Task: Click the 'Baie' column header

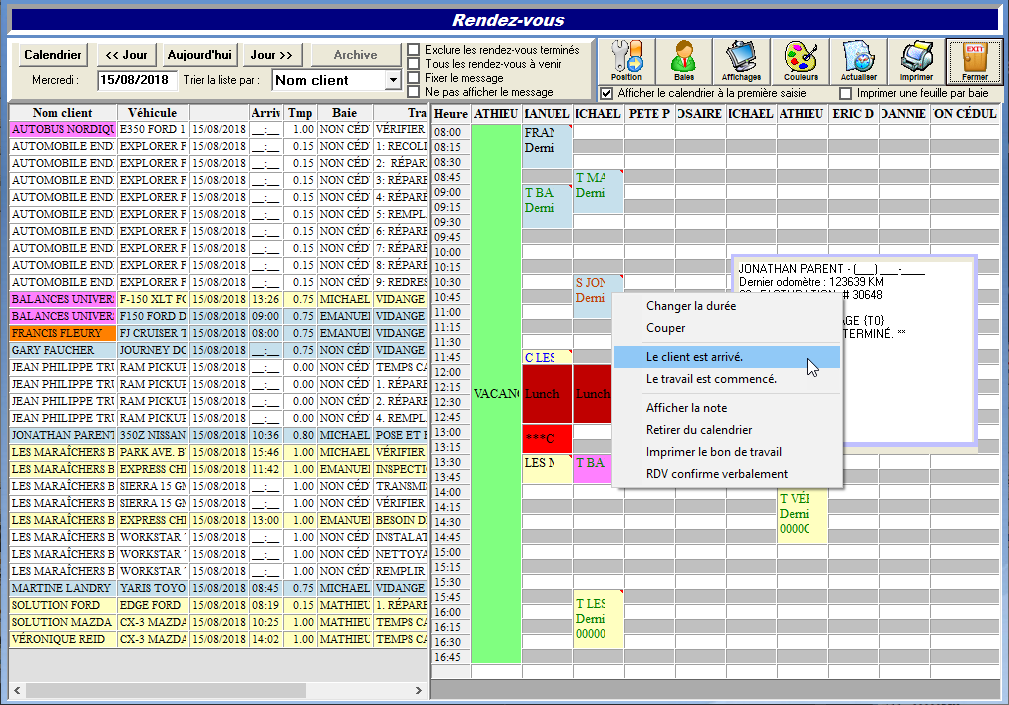Action: [344, 113]
